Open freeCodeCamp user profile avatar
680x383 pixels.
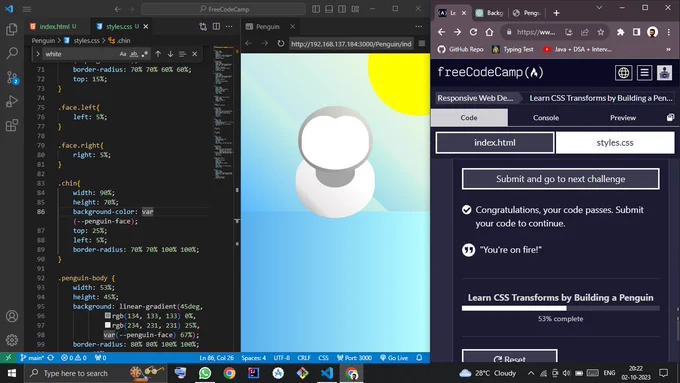664,72
